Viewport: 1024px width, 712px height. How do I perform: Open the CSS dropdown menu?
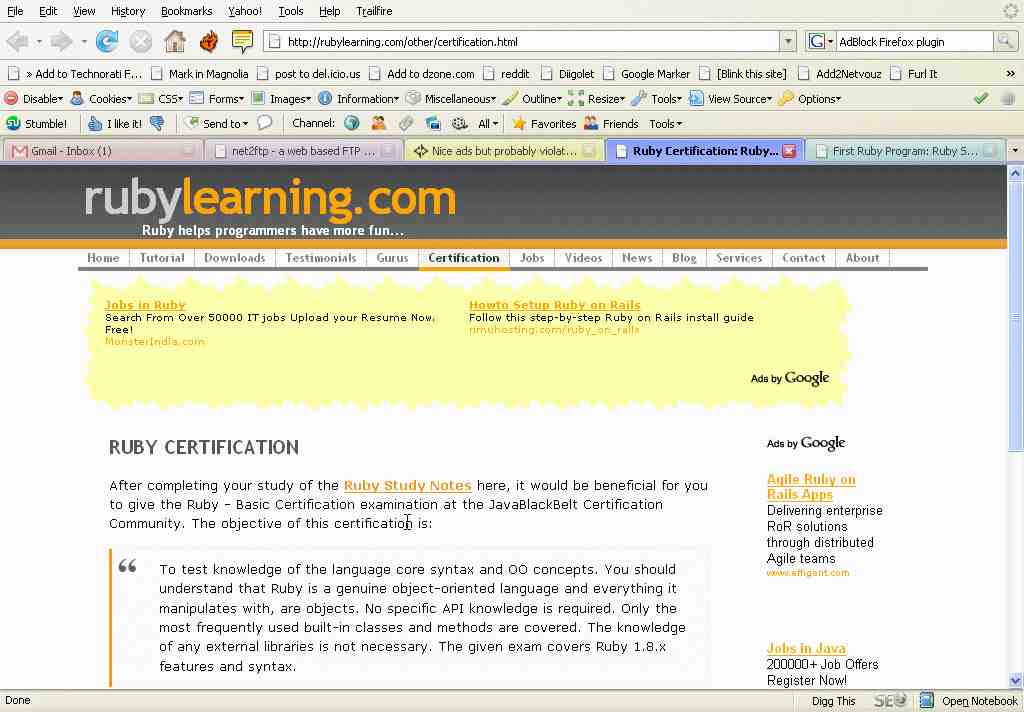(x=161, y=99)
